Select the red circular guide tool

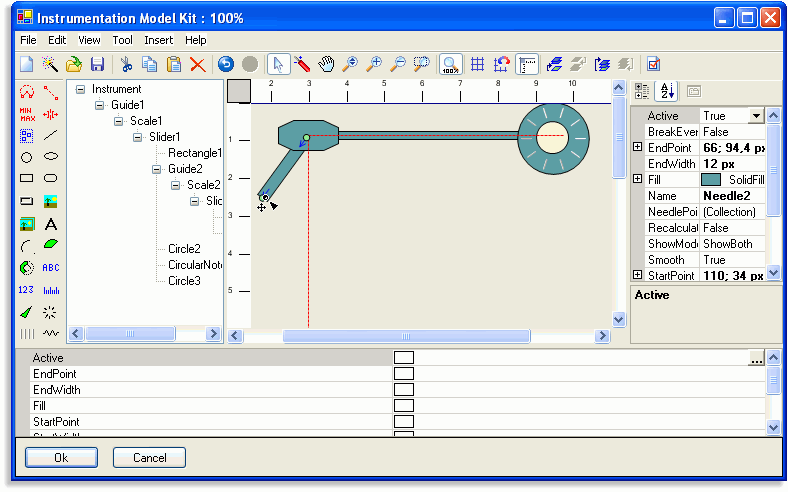27,92
